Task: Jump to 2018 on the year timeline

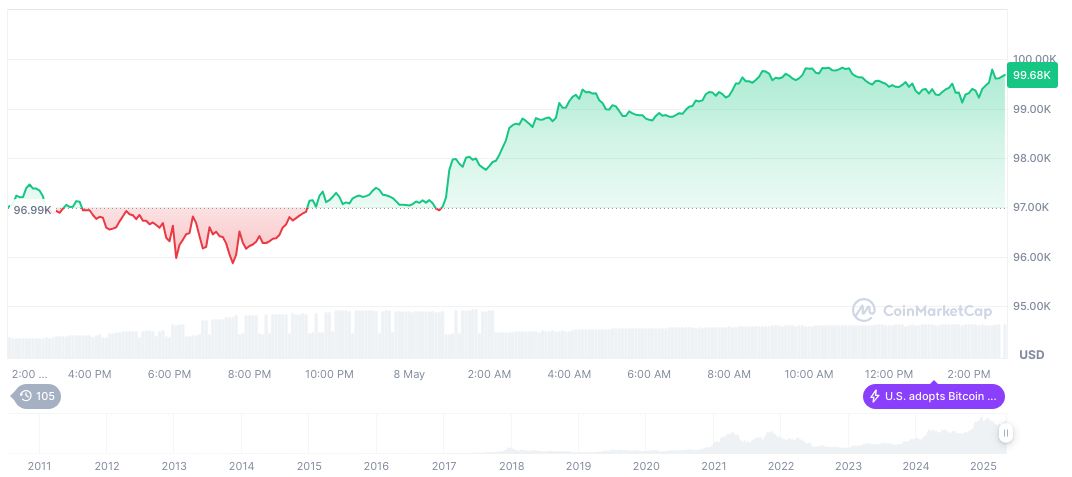Action: click(x=511, y=466)
